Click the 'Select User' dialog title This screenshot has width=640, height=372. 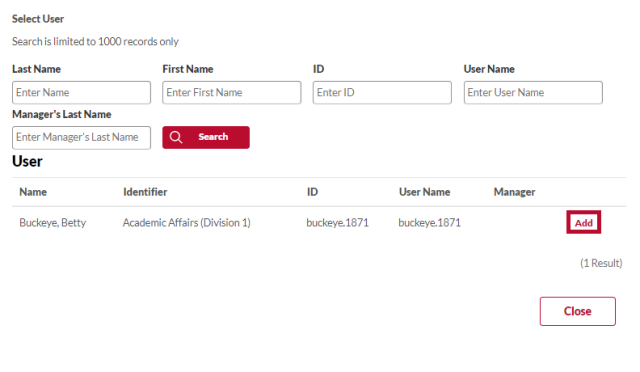[x=38, y=19]
